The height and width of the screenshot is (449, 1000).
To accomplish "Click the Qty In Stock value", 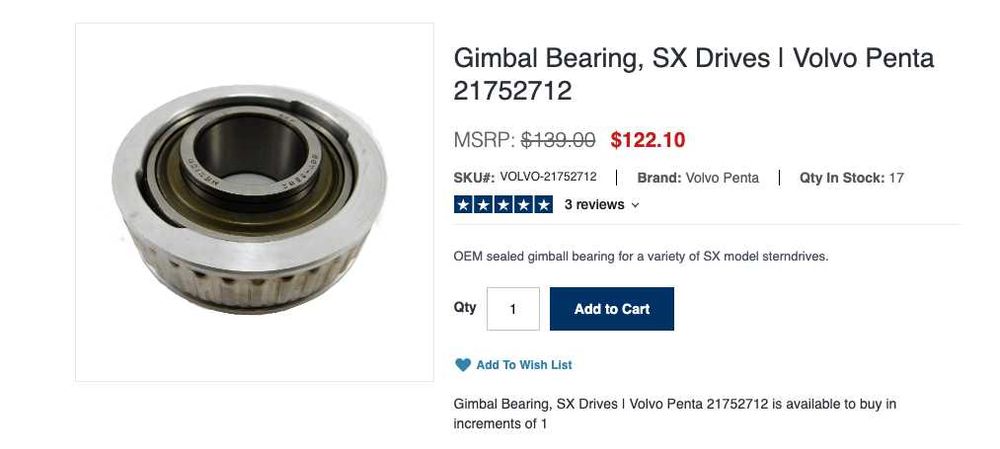I will (896, 178).
